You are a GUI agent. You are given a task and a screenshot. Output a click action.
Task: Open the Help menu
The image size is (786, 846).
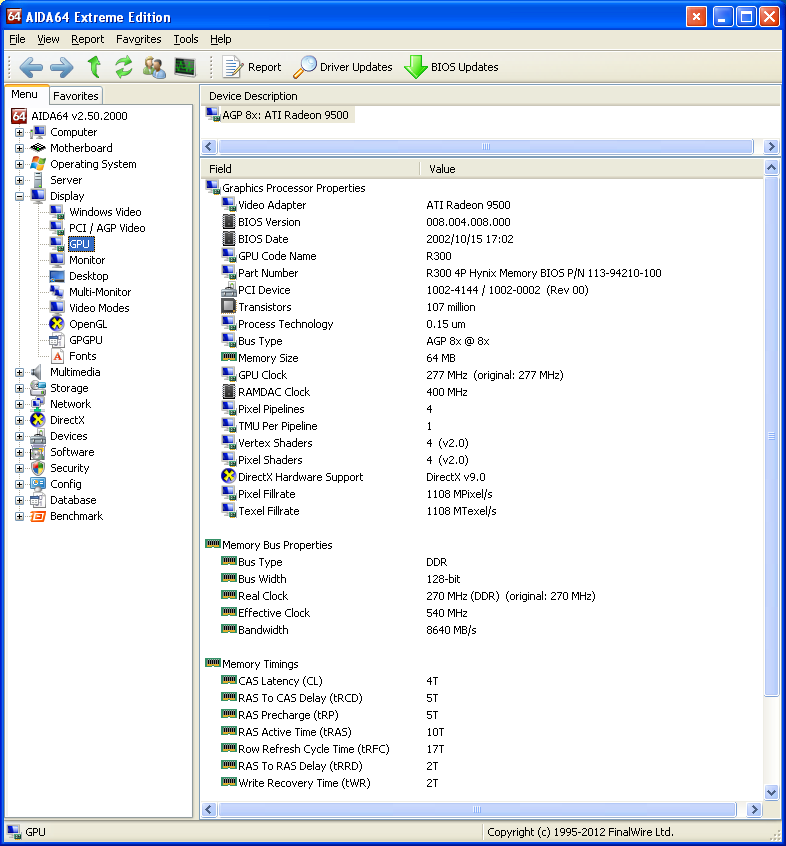click(x=221, y=39)
